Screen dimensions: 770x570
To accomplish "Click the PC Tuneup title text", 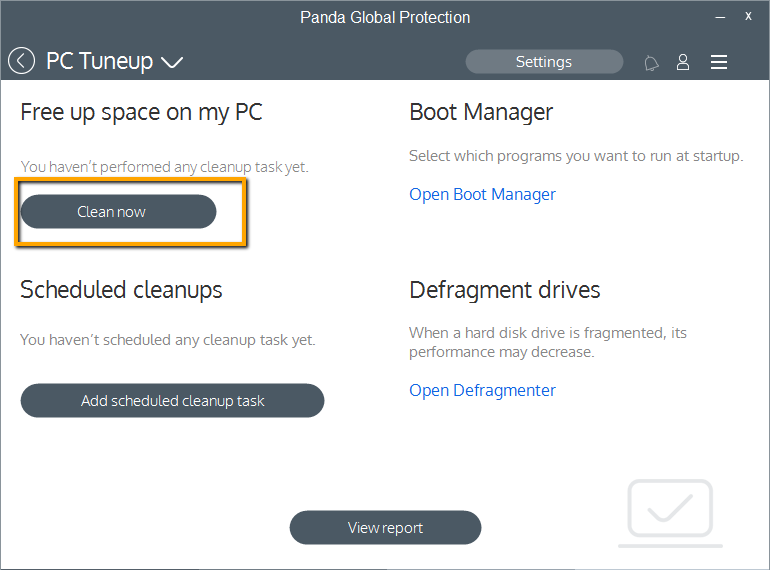I will click(x=99, y=61).
